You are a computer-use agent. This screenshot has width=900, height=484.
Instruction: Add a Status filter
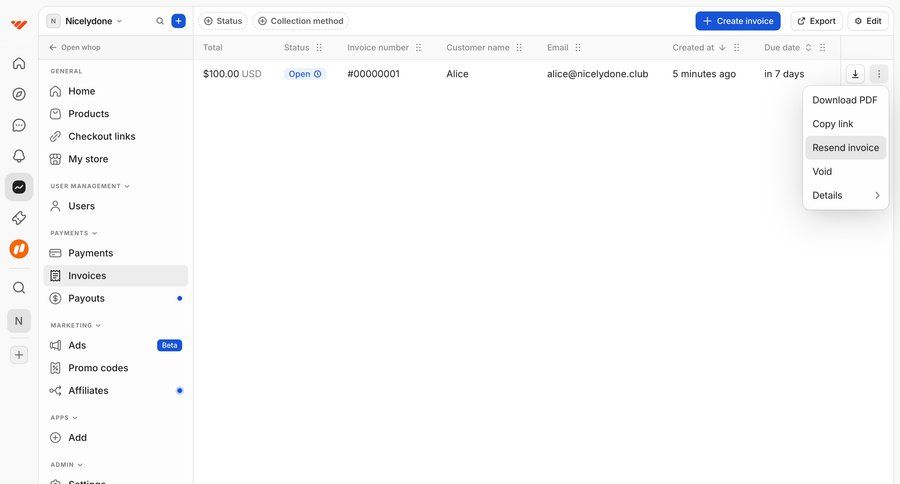(x=222, y=21)
